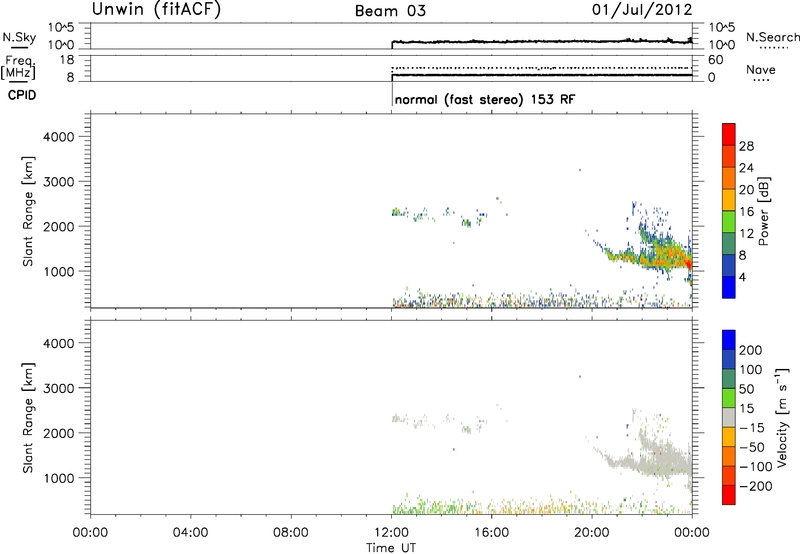Click the 'Beam 03' heading
The image size is (800, 554).
pyautogui.click(x=390, y=11)
